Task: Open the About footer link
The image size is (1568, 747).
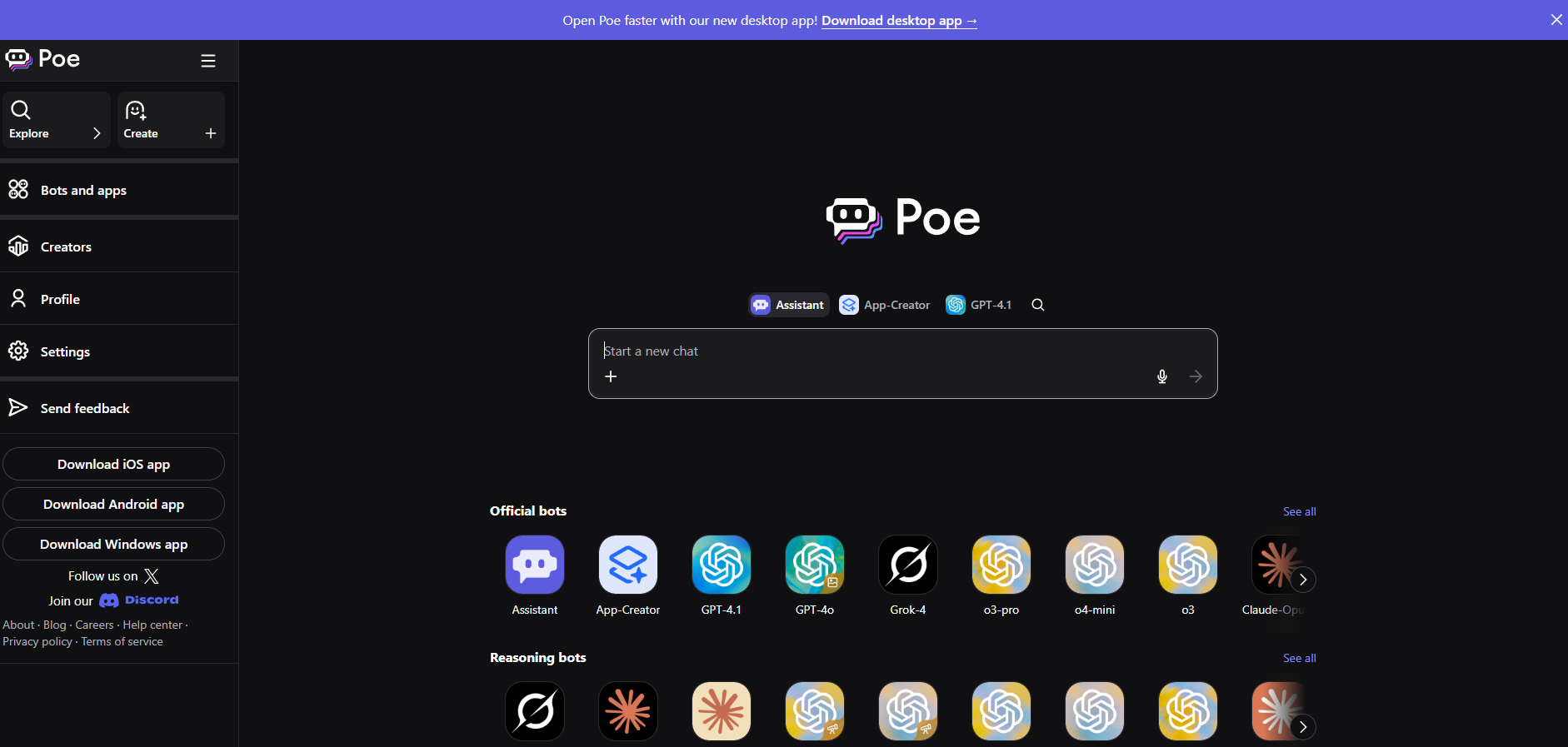Action: [x=18, y=625]
